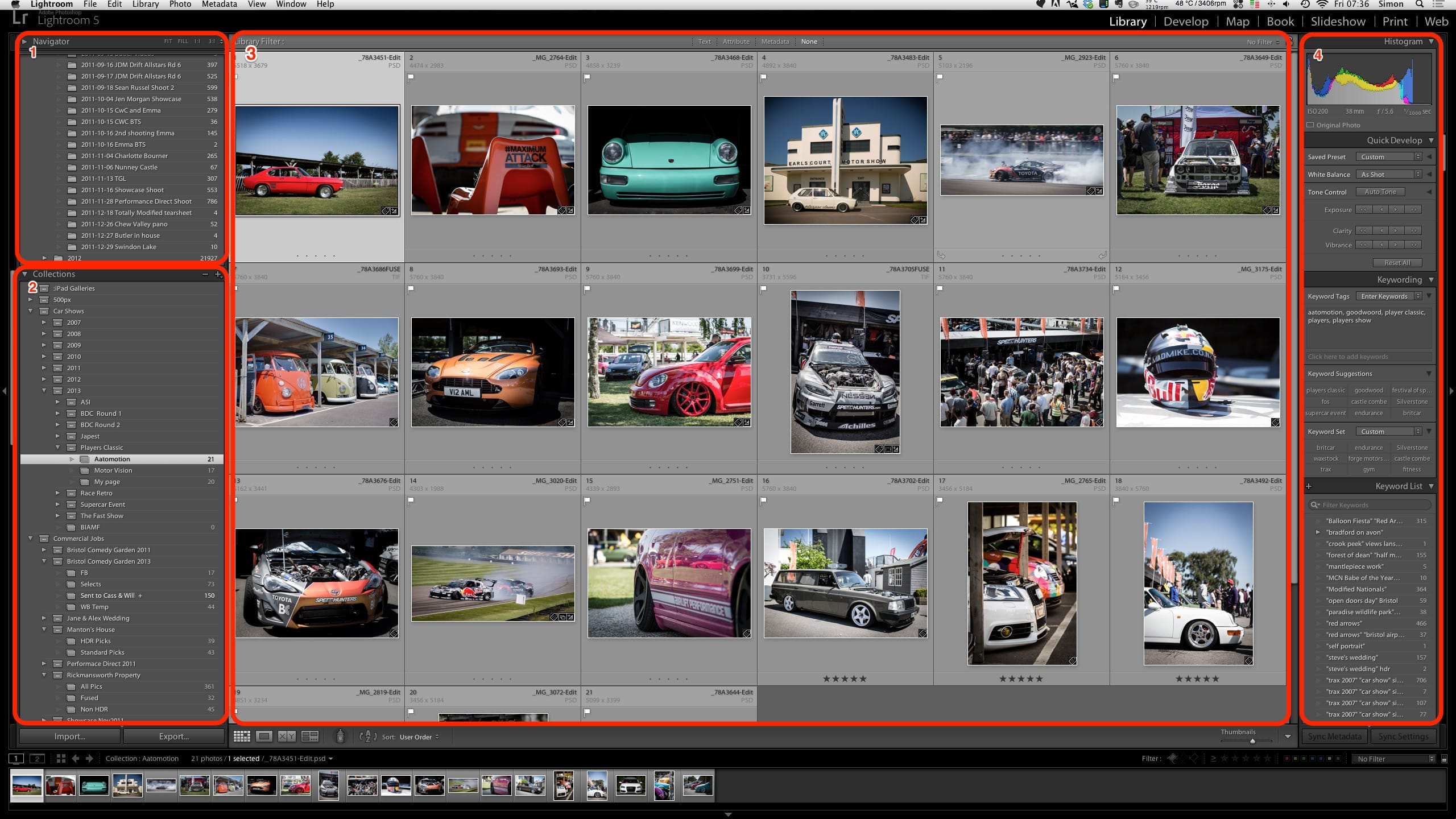The image size is (1456, 819).
Task: Click the Export button
Action: [x=174, y=737]
